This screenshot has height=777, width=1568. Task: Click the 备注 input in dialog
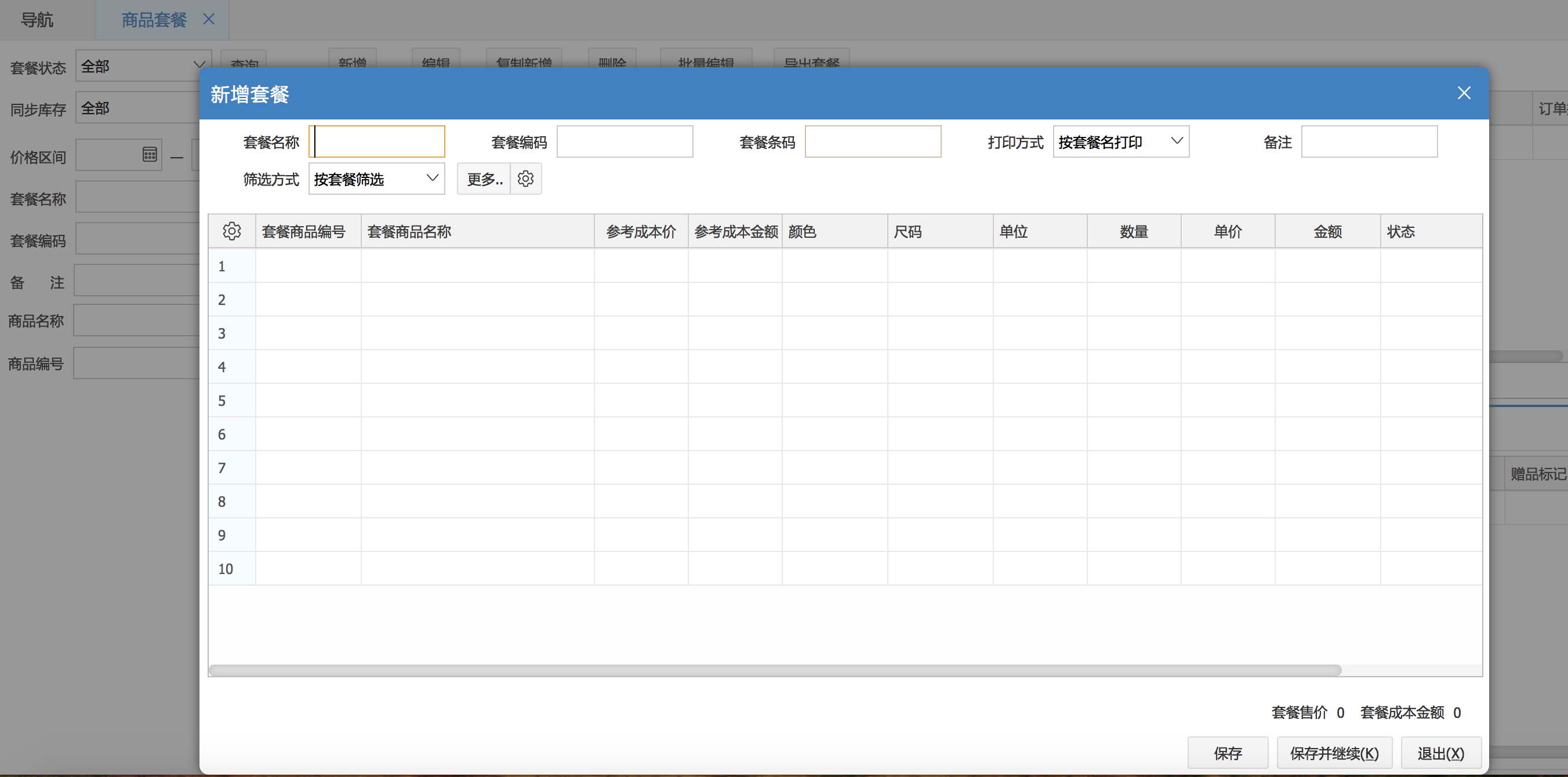(1369, 141)
